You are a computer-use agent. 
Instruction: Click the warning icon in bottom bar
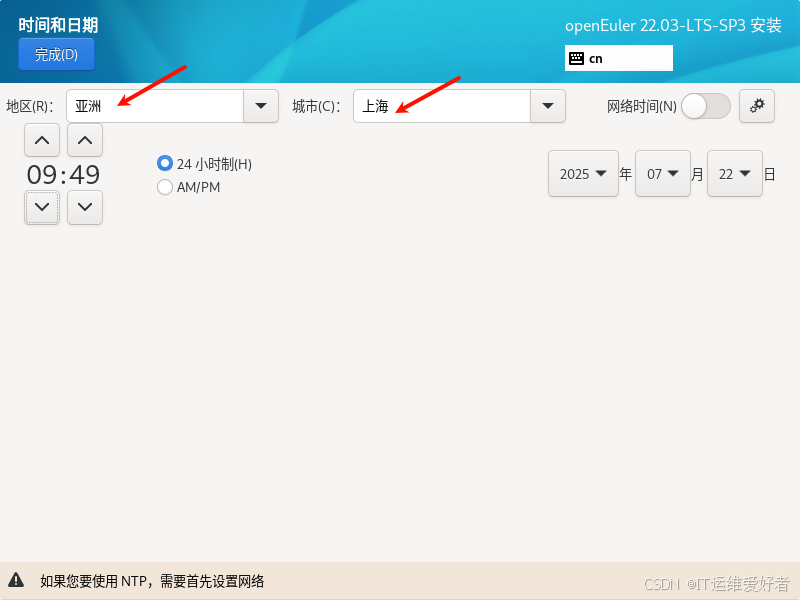coord(16,580)
